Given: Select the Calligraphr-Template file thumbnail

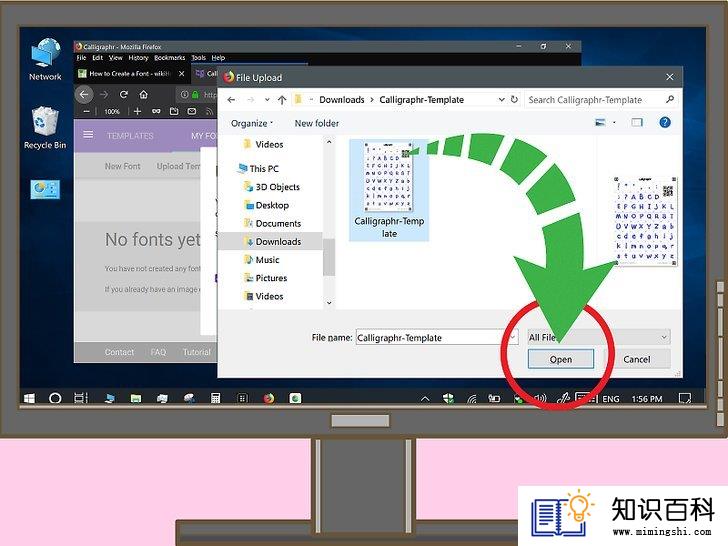Looking at the screenshot, I should coord(389,190).
